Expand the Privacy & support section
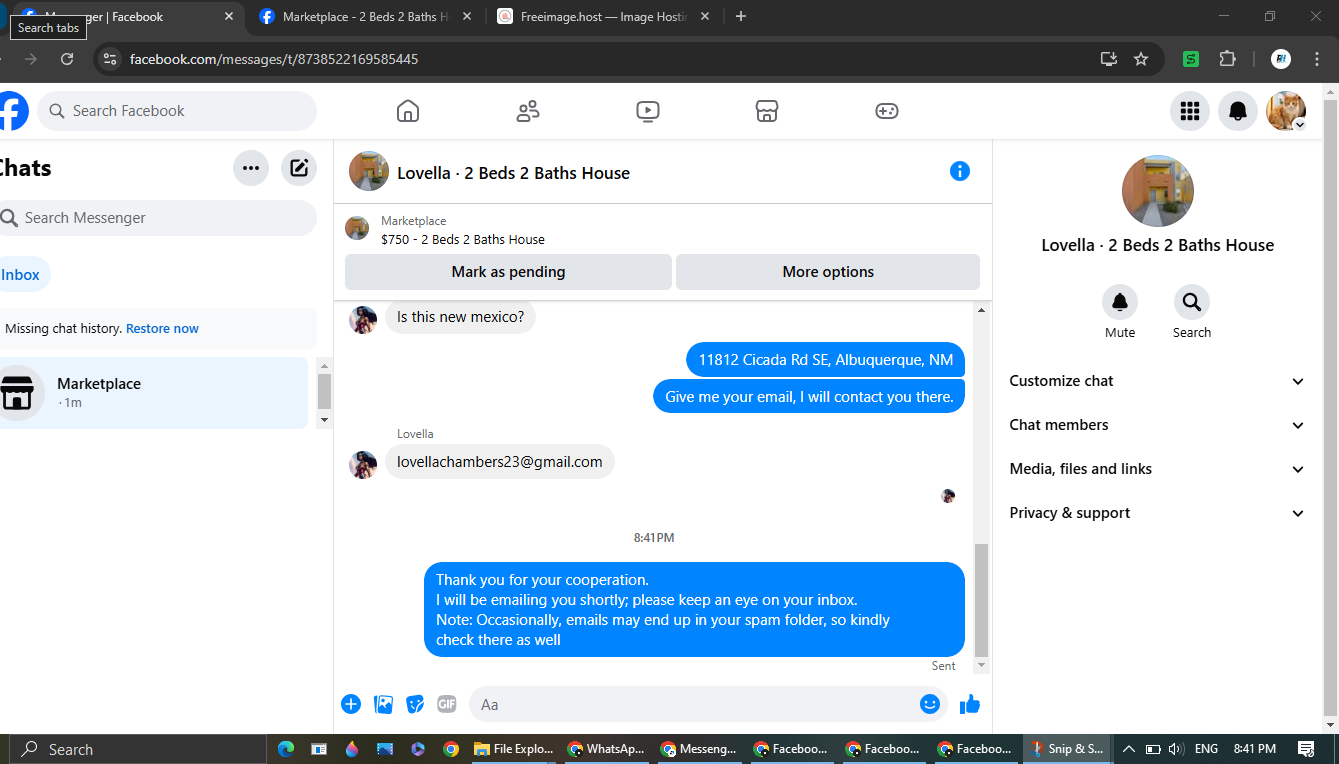This screenshot has width=1339, height=764. click(1158, 513)
